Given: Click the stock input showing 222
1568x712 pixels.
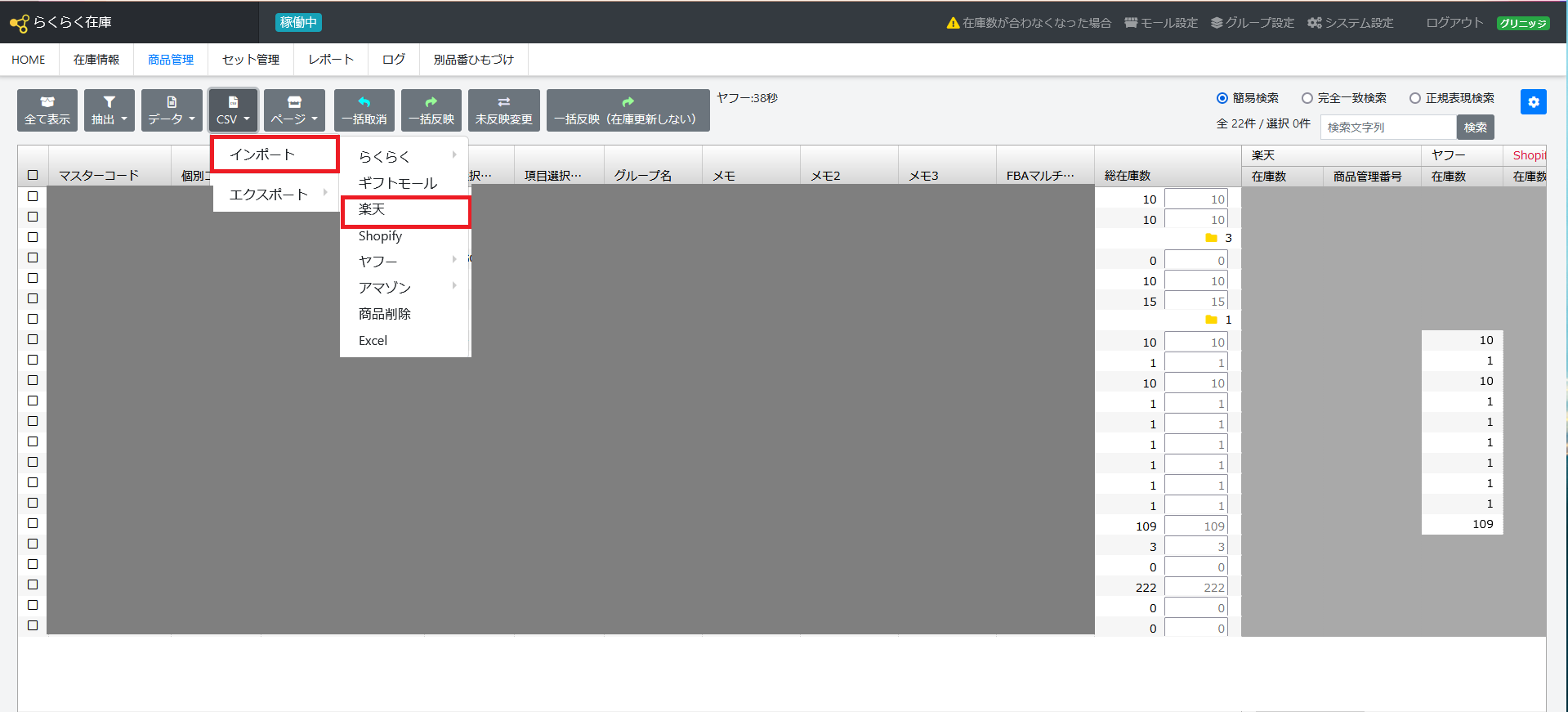Looking at the screenshot, I should (x=1196, y=588).
